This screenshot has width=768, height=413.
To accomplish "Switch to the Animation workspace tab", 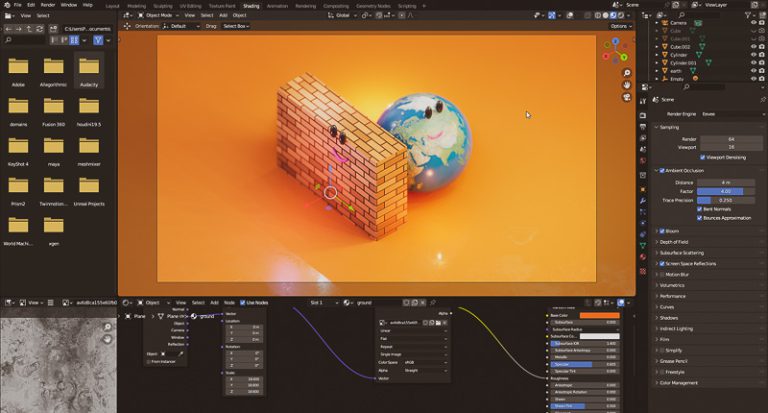I will click(277, 6).
